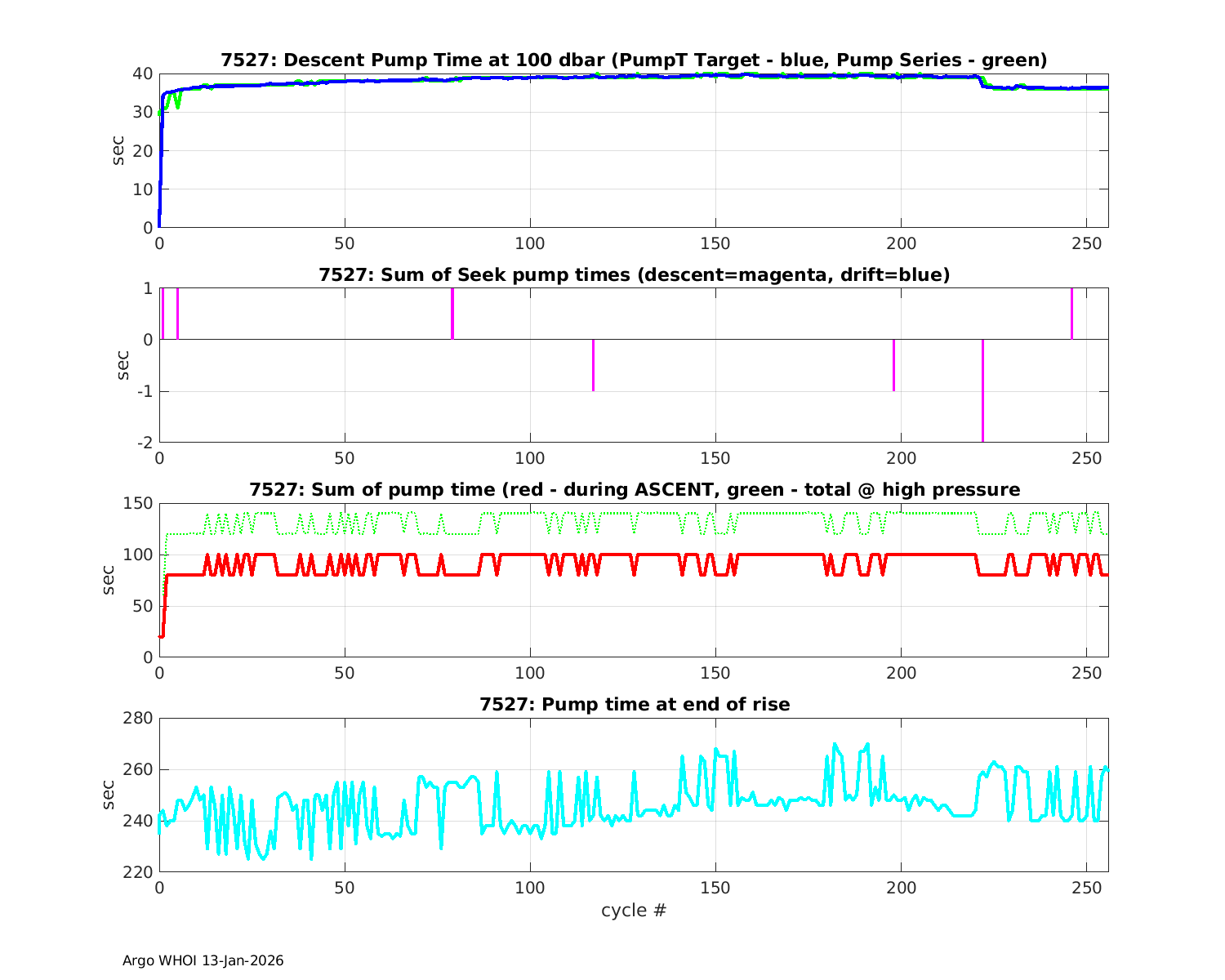Select the magenta spike reaching -2 near cycle 222
Viewport: 1225px width, 980px height.
(x=982, y=390)
